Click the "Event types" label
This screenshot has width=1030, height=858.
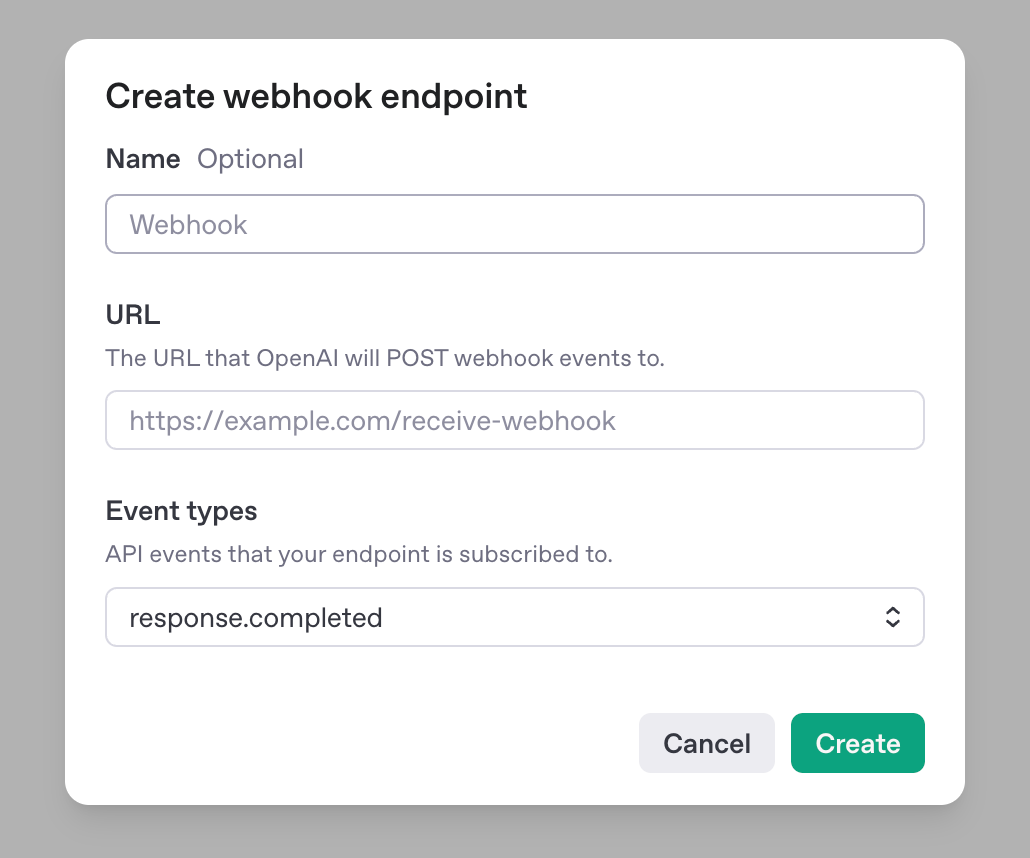coord(181,511)
